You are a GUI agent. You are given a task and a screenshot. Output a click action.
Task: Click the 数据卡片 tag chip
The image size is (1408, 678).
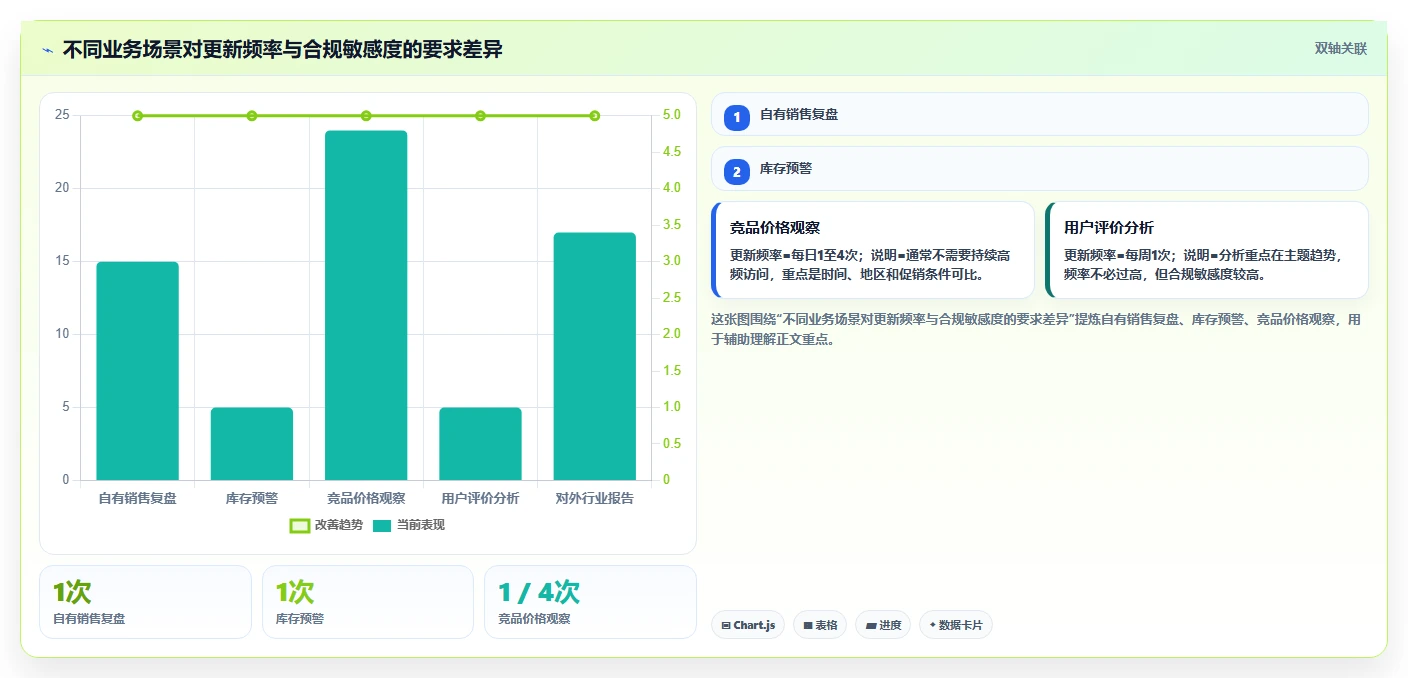(x=956, y=625)
